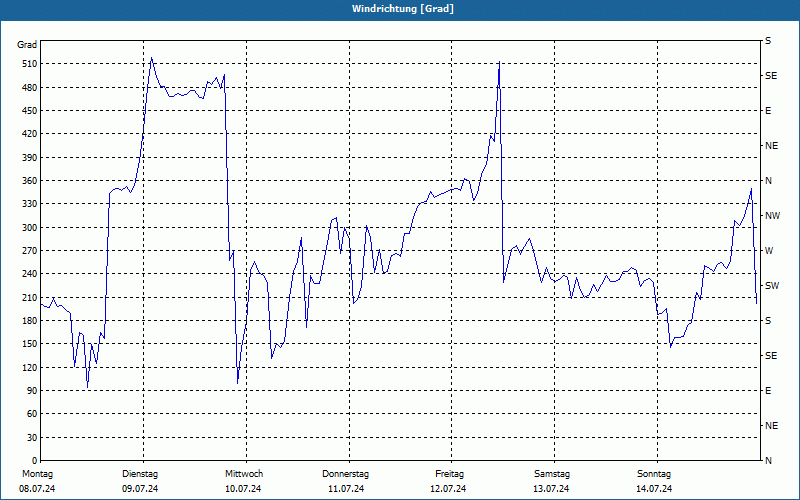Click the date 09.07.24
The height and width of the screenshot is (500, 800).
140,489
